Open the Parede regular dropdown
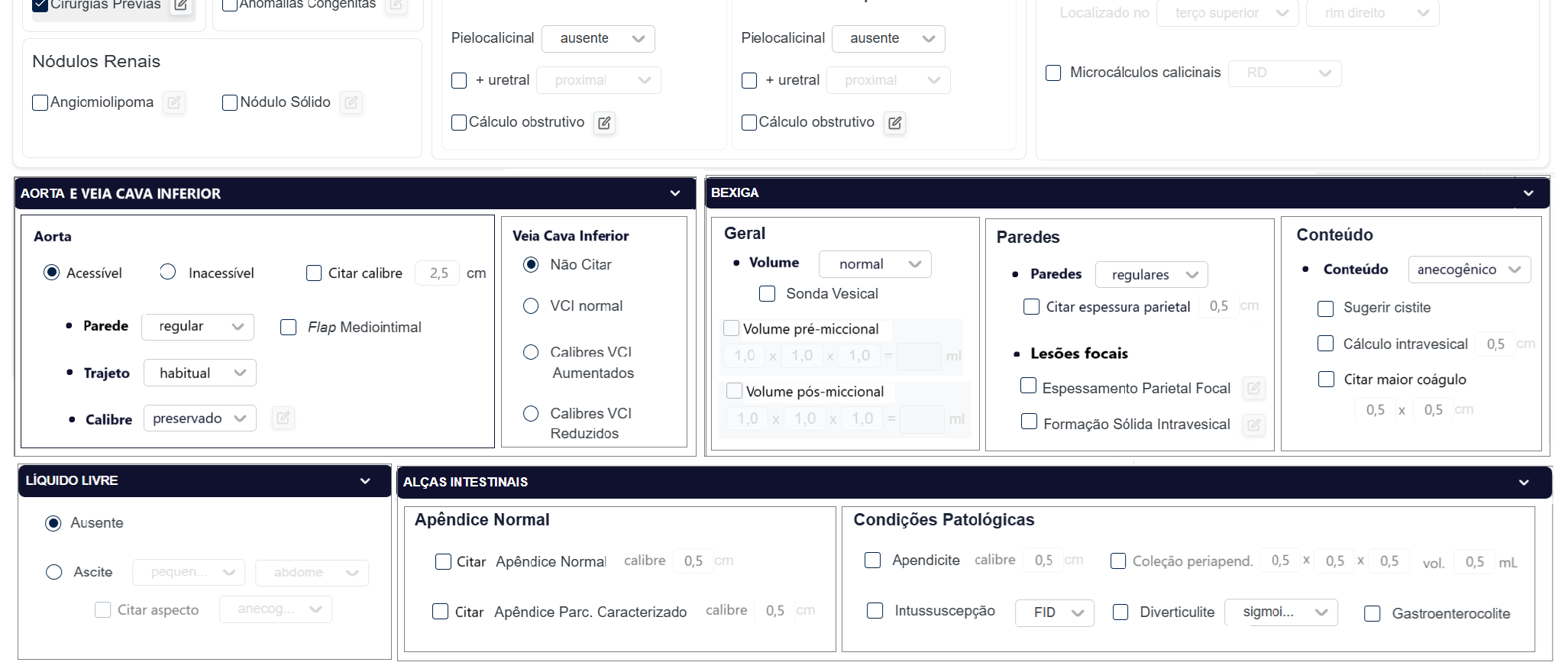 click(198, 327)
